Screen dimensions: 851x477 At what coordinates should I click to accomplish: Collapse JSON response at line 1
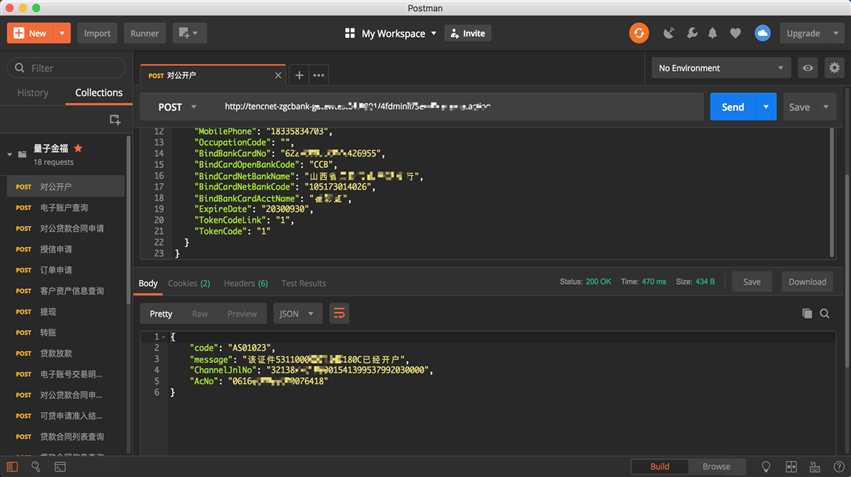163,337
